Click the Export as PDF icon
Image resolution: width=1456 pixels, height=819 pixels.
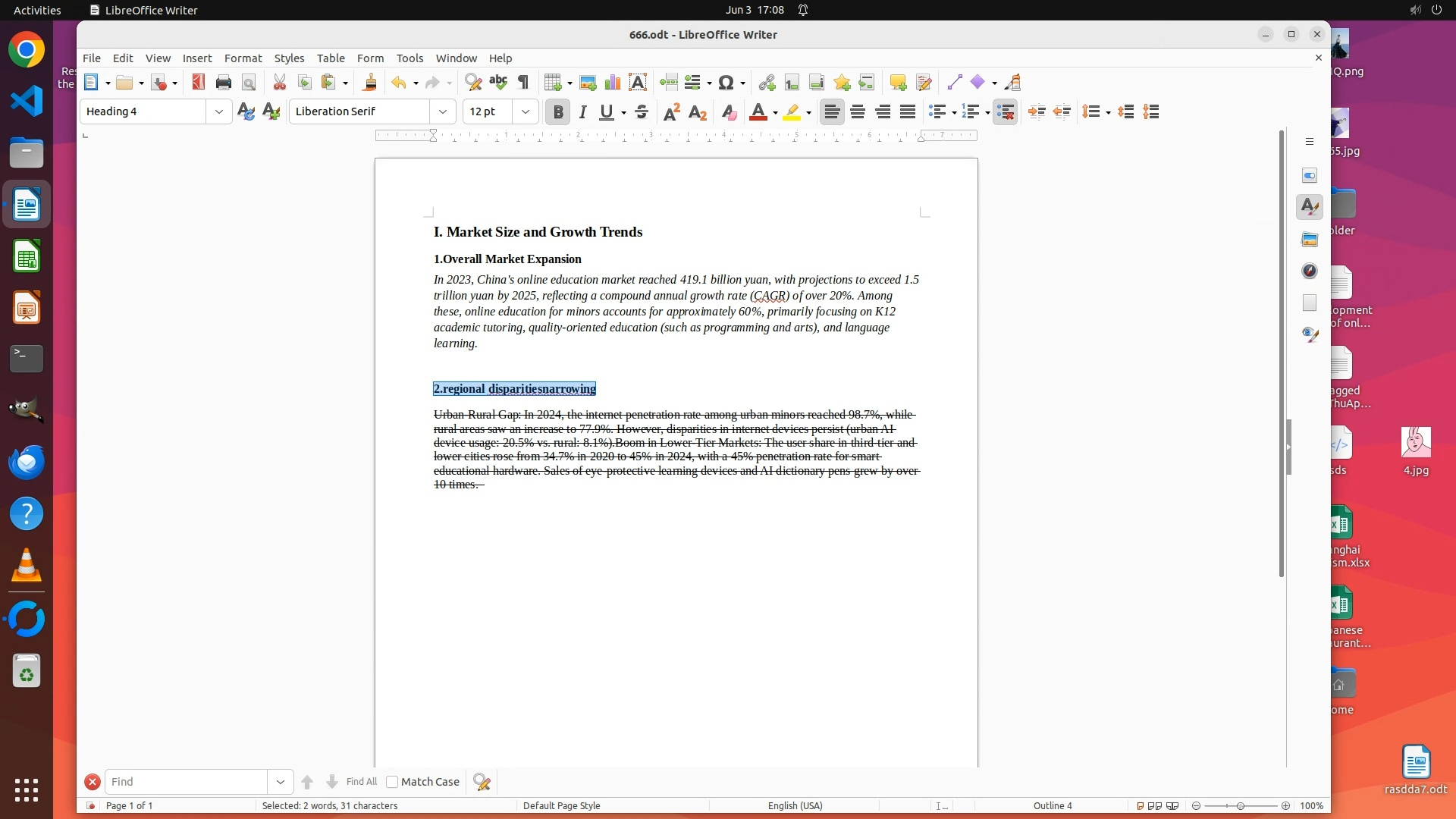coord(198,82)
